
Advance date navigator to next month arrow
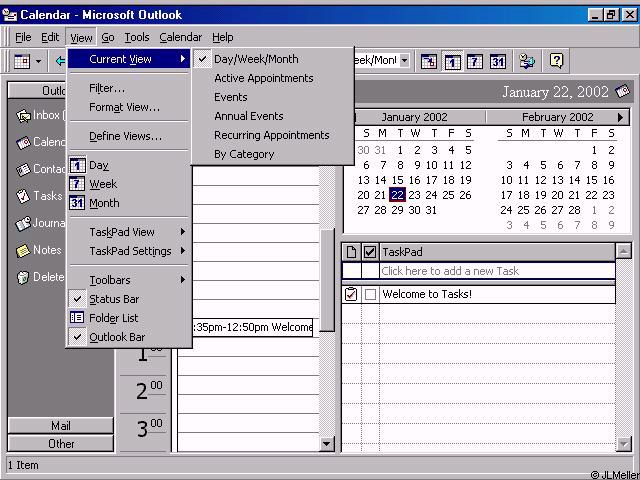click(x=621, y=118)
